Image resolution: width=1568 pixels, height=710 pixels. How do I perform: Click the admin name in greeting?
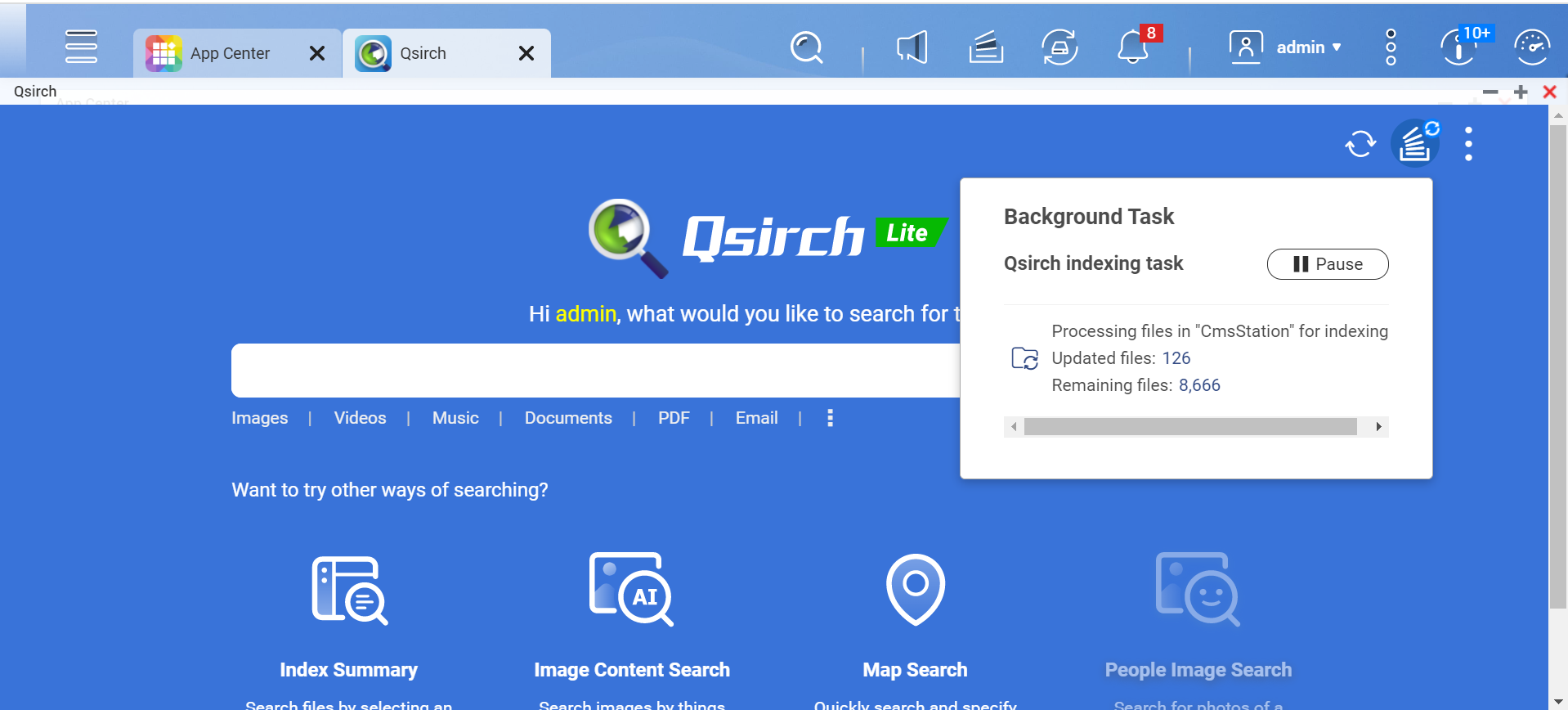[x=586, y=314]
